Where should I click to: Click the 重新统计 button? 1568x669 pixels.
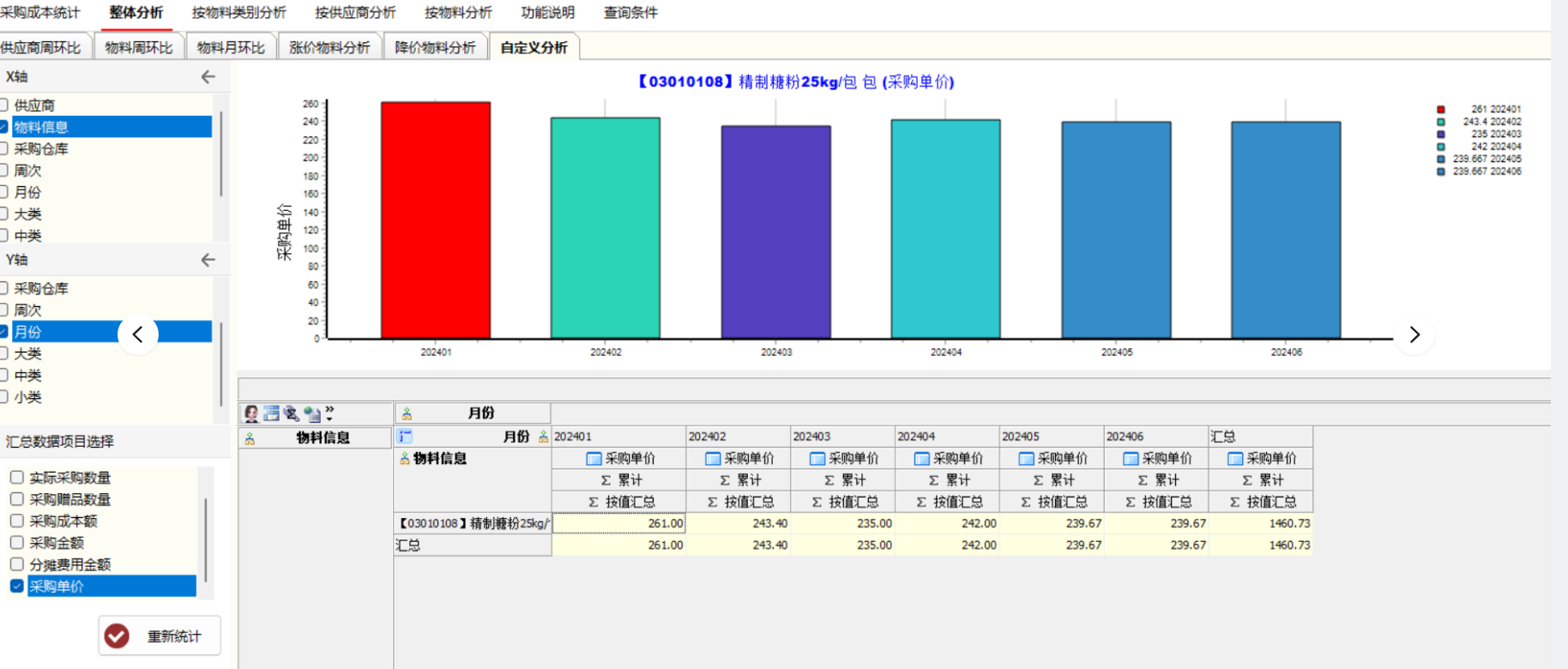click(x=160, y=636)
